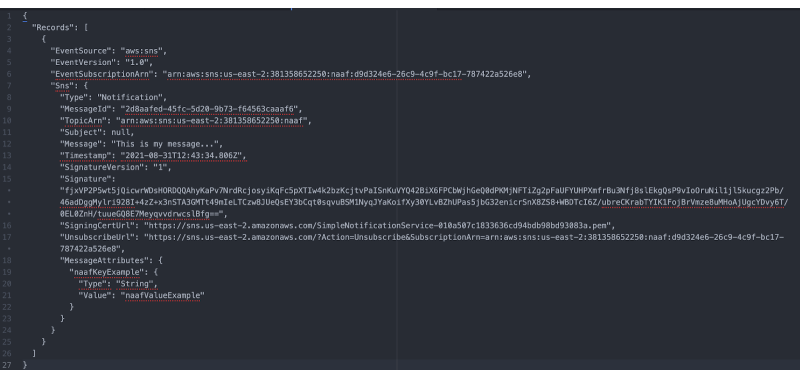This screenshot has height=370, width=800.
Task: Click the "Type" key on line 20
Action: [x=92, y=284]
